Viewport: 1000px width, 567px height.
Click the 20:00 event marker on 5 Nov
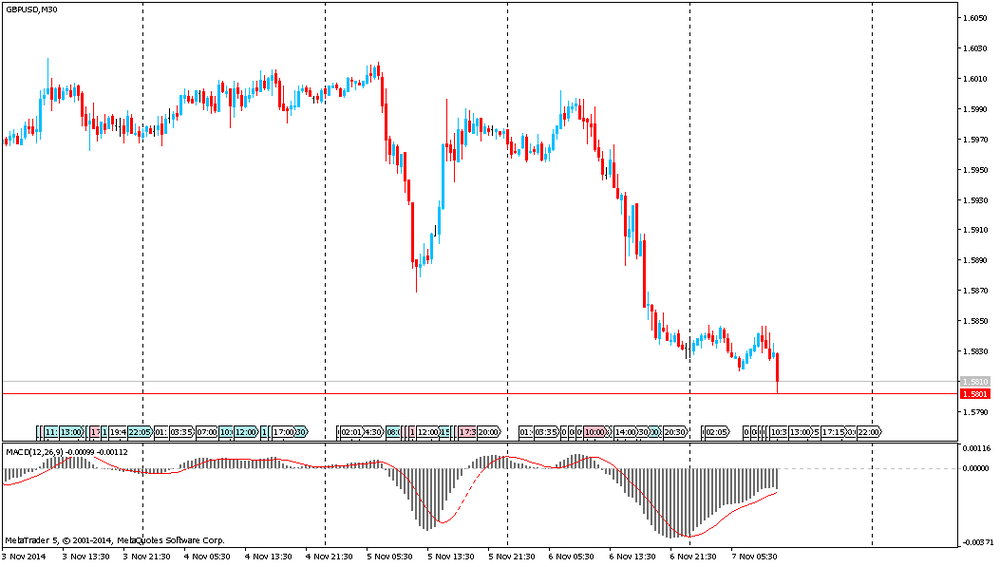489,432
